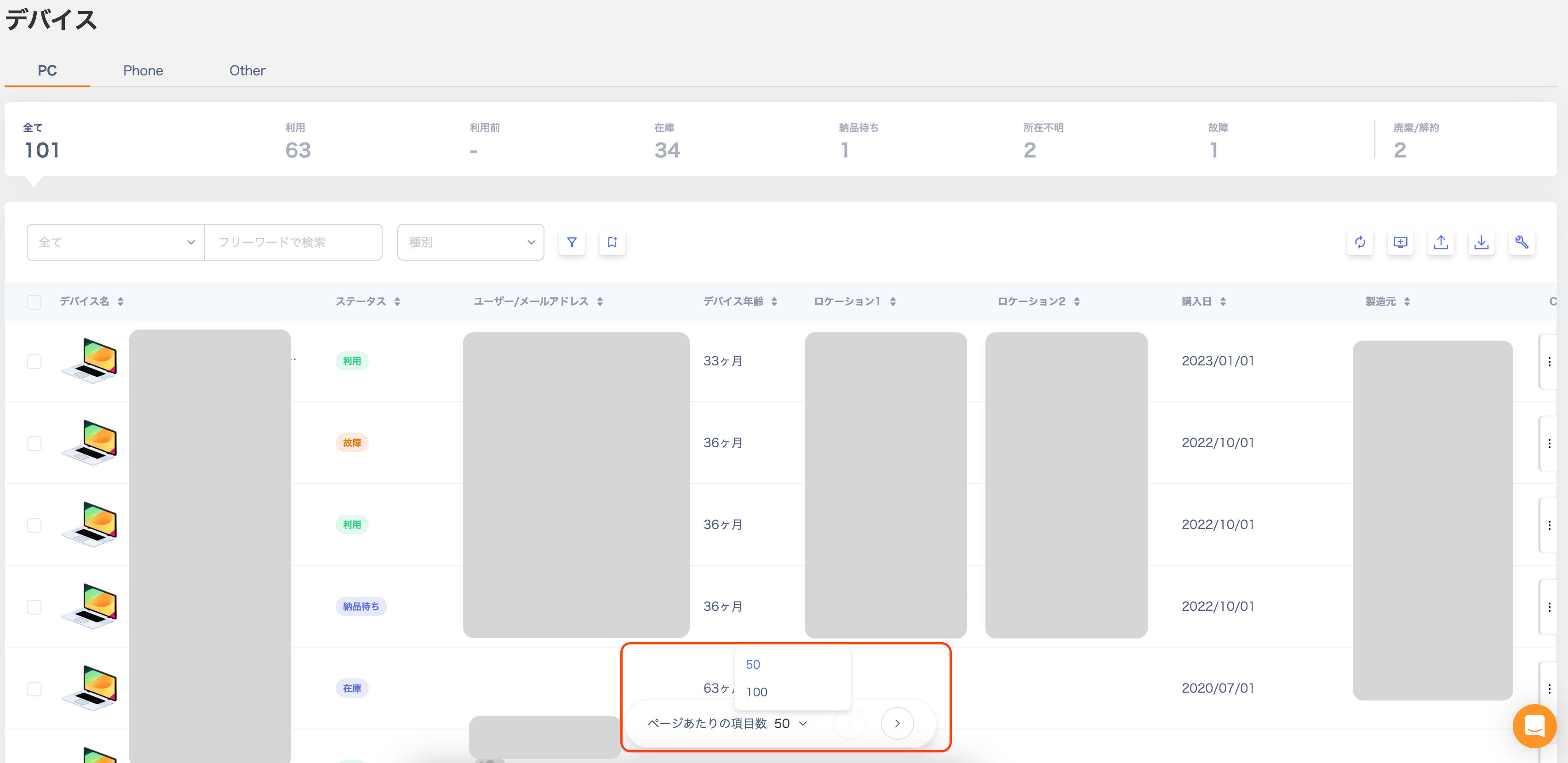Filter by 在庫 status count 34
Screen dimensions: 1568x763
(x=667, y=141)
